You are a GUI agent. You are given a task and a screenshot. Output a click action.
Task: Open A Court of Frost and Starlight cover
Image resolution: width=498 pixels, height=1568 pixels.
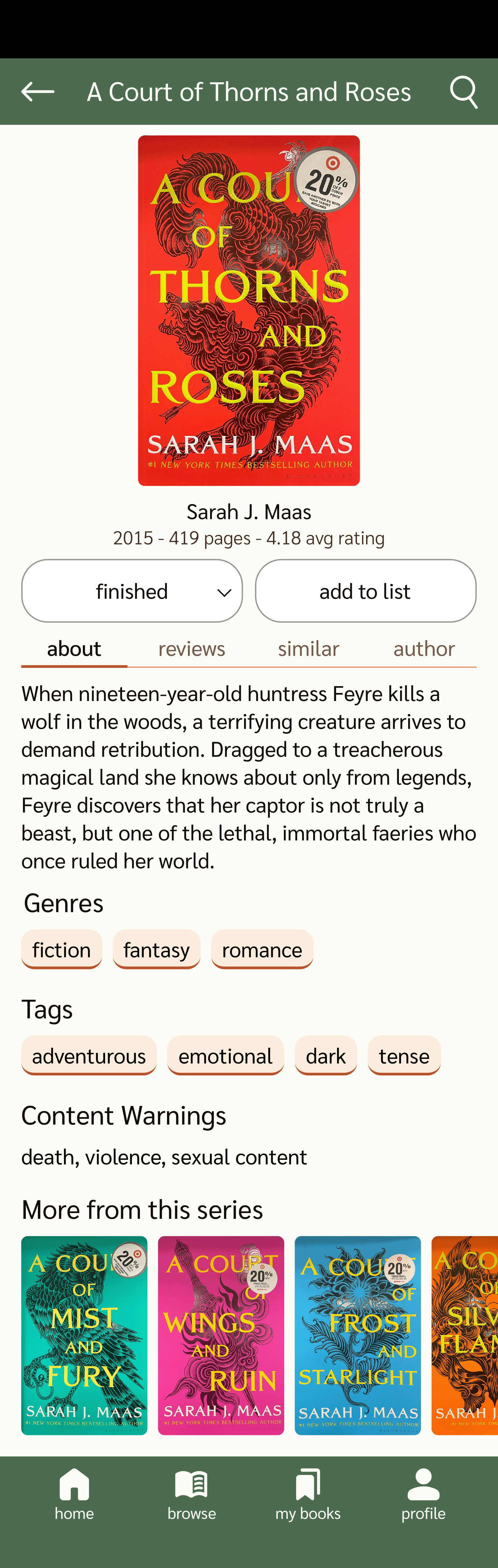357,1335
